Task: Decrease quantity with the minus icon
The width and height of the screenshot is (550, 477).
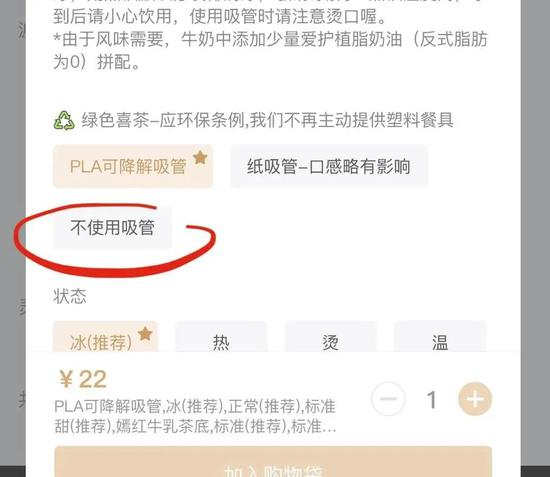Action: (388, 399)
